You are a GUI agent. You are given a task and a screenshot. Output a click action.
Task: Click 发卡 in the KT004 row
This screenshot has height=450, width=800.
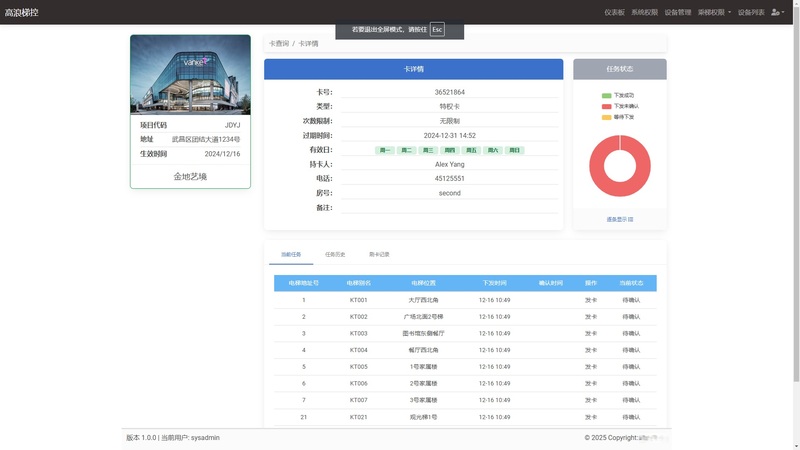tap(591, 350)
